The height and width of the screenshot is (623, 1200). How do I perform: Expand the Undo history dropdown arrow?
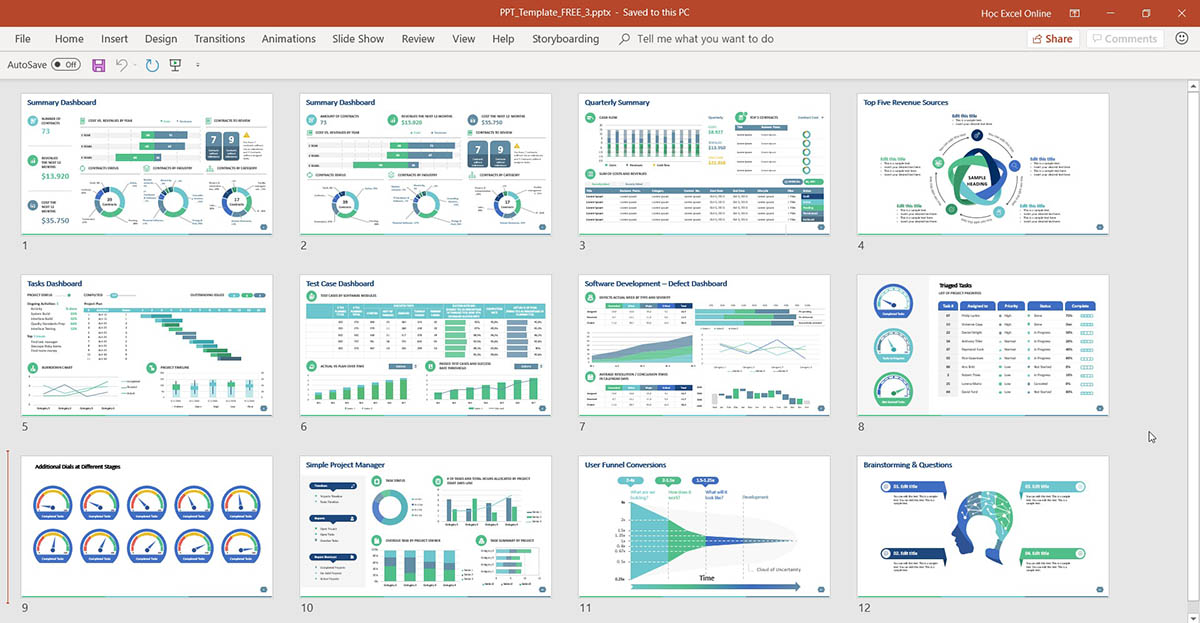coord(135,64)
